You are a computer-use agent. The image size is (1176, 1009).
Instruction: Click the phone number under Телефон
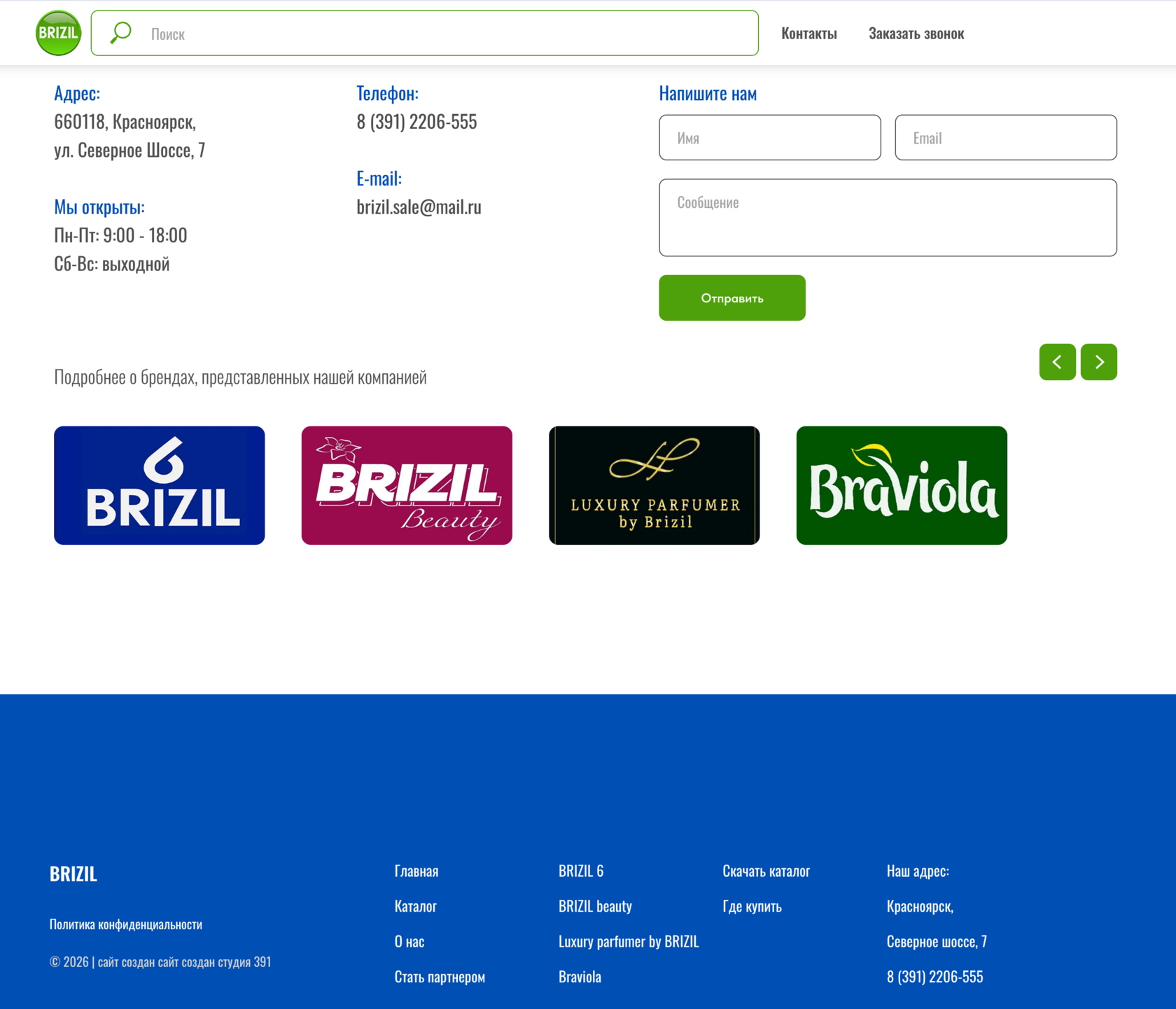[417, 122]
